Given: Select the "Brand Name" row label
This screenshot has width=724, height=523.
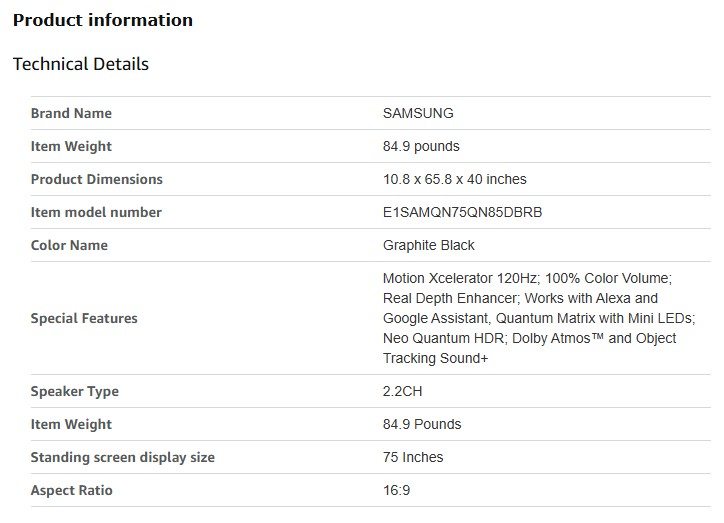Looking at the screenshot, I should (x=71, y=113).
